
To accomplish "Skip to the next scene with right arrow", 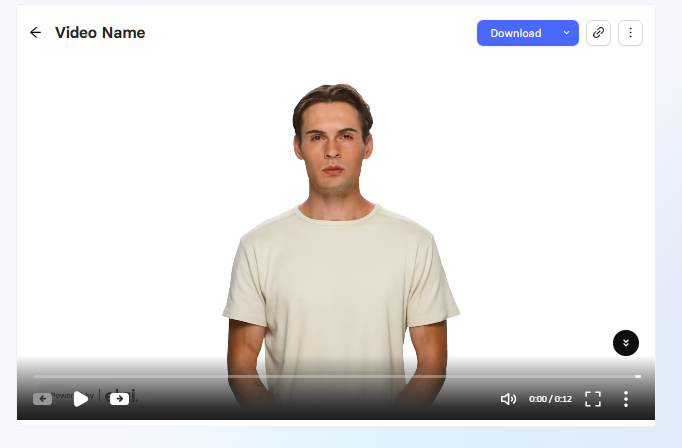I will click(120, 399).
